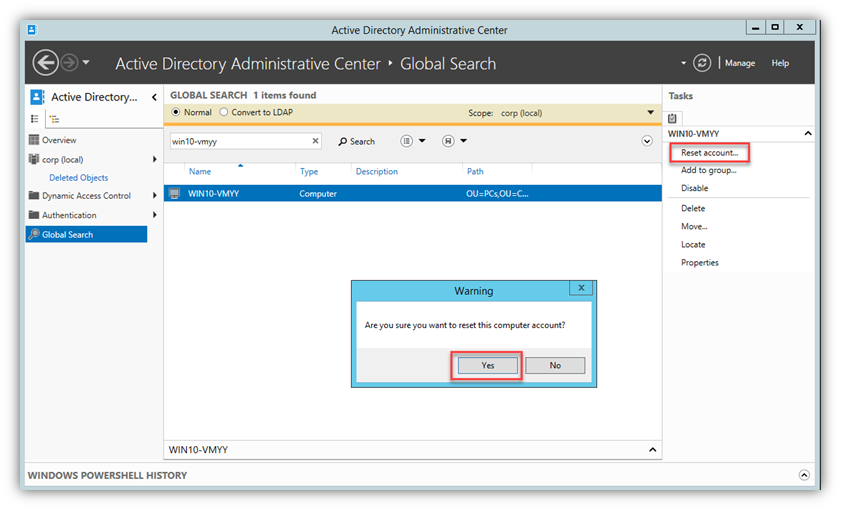Screen dimensions: 841x510
Task: Click the Locate task
Action: coord(693,245)
